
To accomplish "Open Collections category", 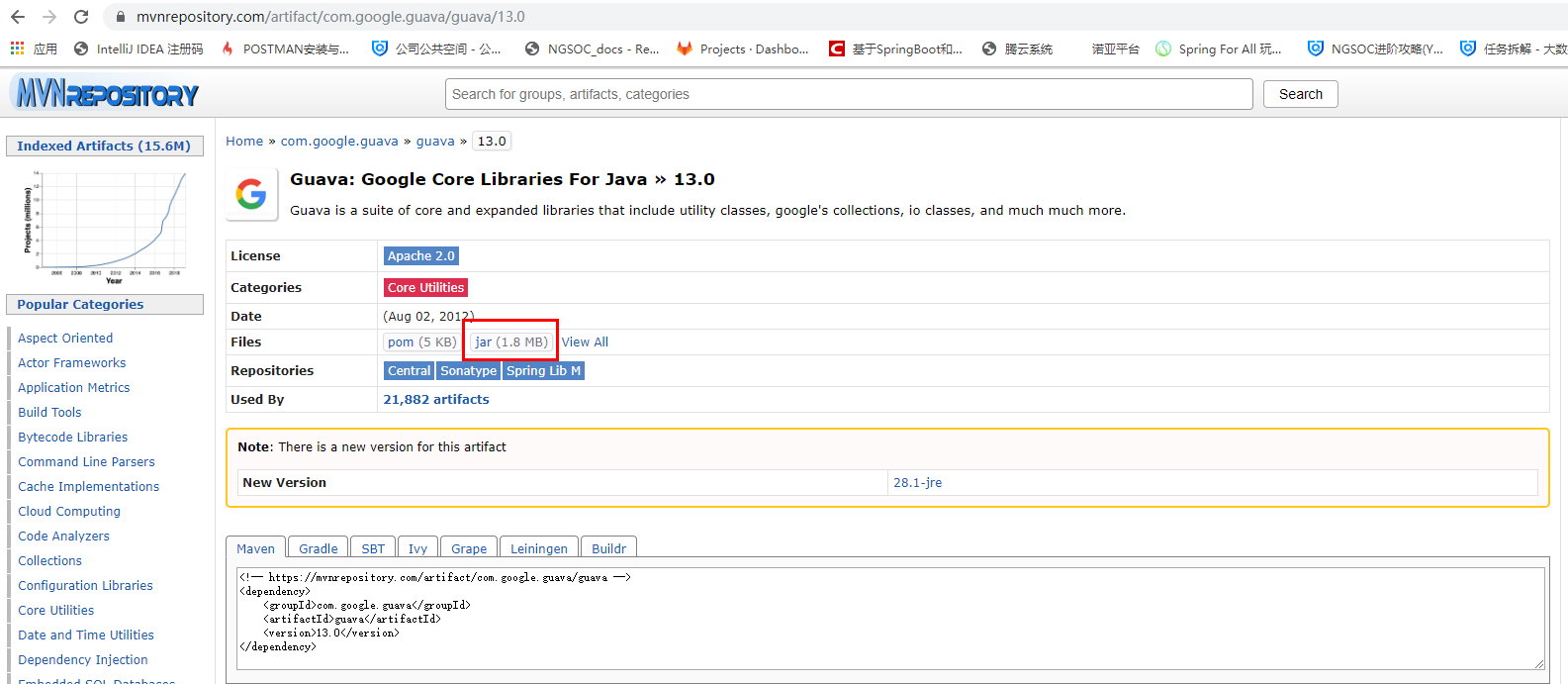I will tap(49, 560).
